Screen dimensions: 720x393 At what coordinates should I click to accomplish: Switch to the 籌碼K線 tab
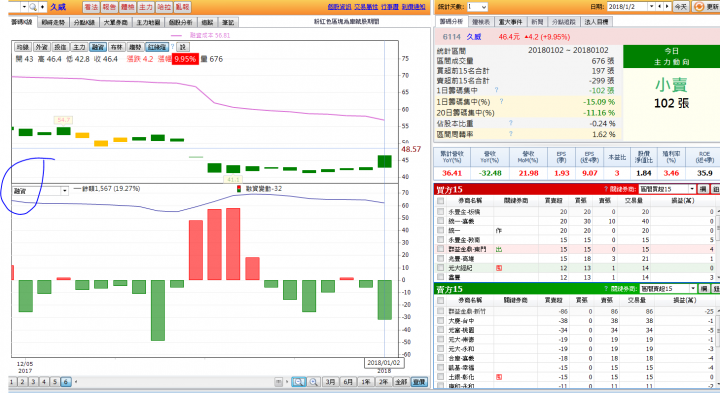(22, 22)
